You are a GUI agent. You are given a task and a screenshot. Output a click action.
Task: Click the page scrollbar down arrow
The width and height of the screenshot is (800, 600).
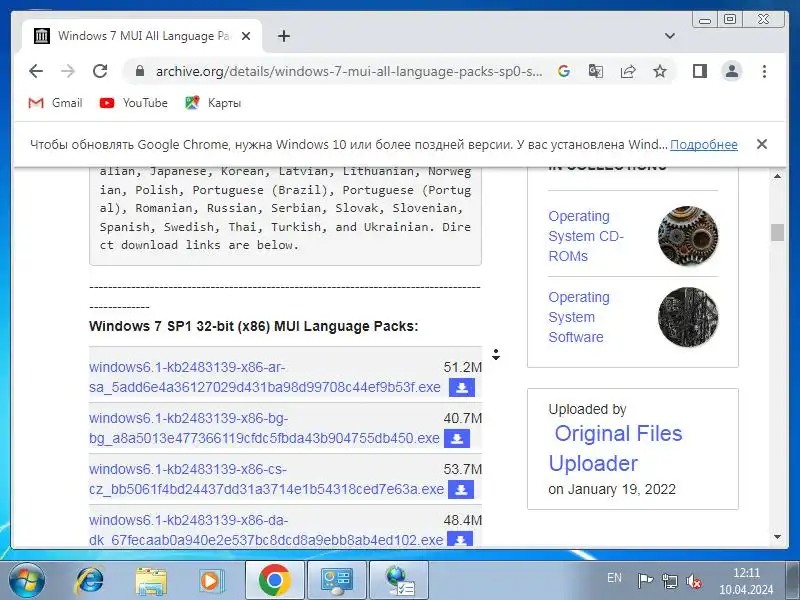[777, 537]
